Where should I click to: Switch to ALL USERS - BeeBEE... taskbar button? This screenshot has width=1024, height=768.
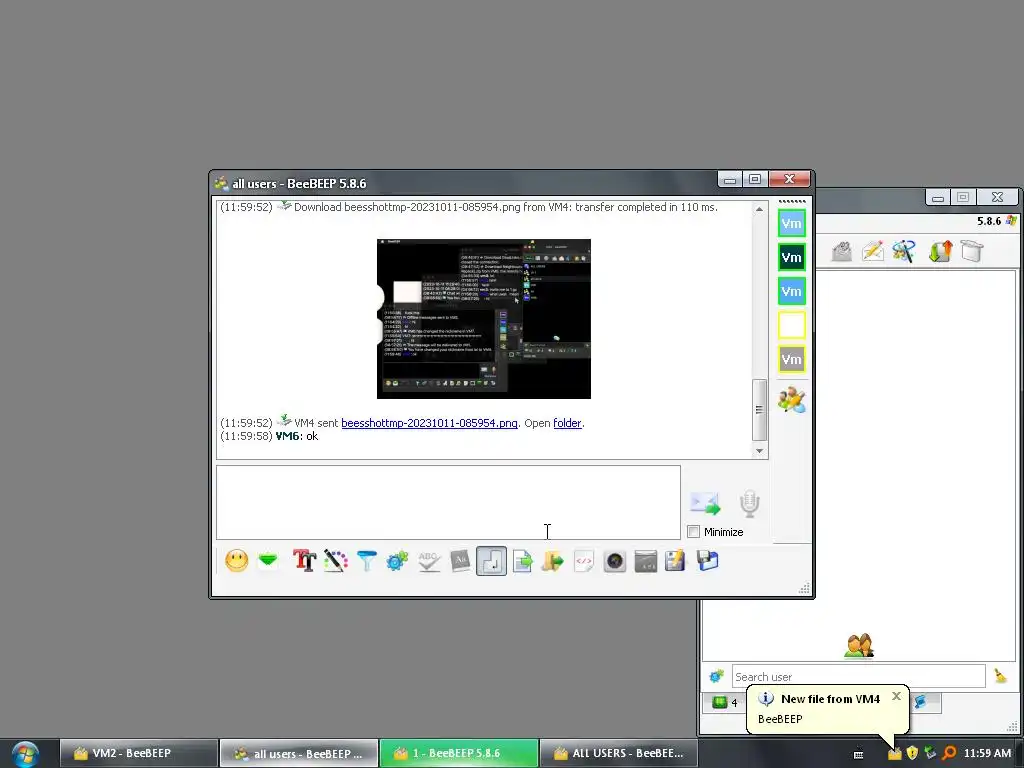pyautogui.click(x=618, y=753)
